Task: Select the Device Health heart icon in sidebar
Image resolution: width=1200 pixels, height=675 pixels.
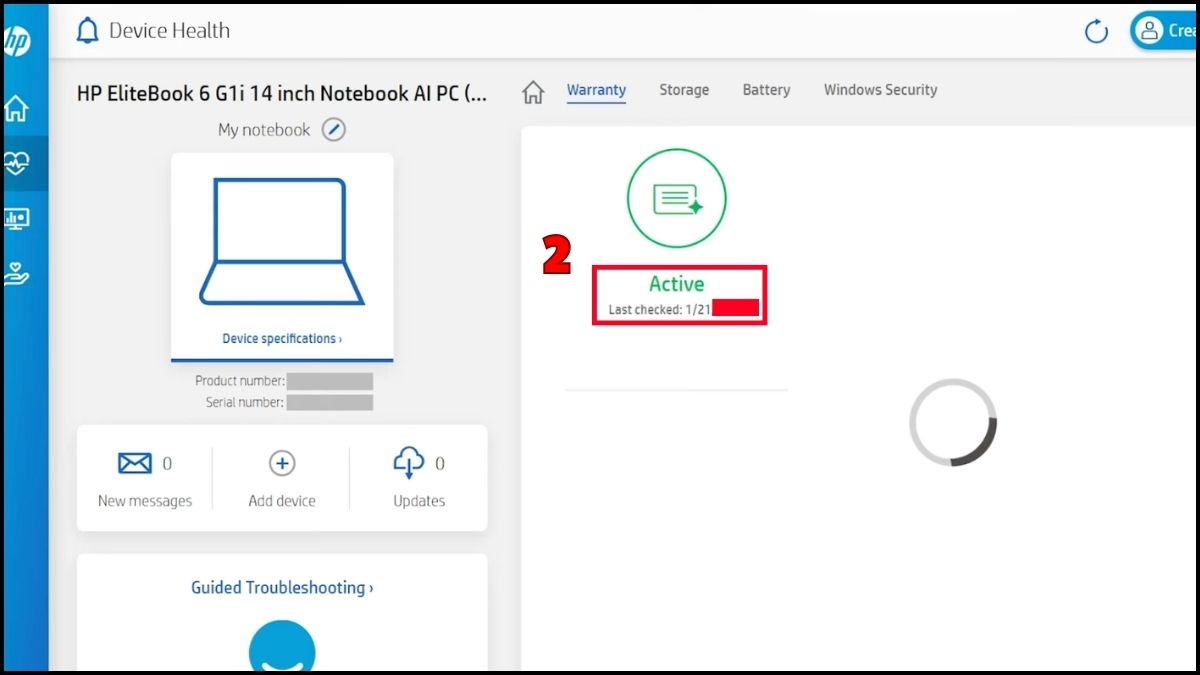Action: [x=17, y=163]
